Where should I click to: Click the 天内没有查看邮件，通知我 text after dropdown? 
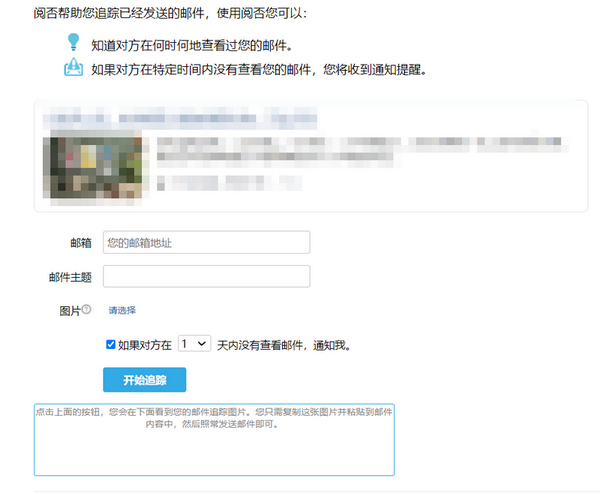coord(283,345)
